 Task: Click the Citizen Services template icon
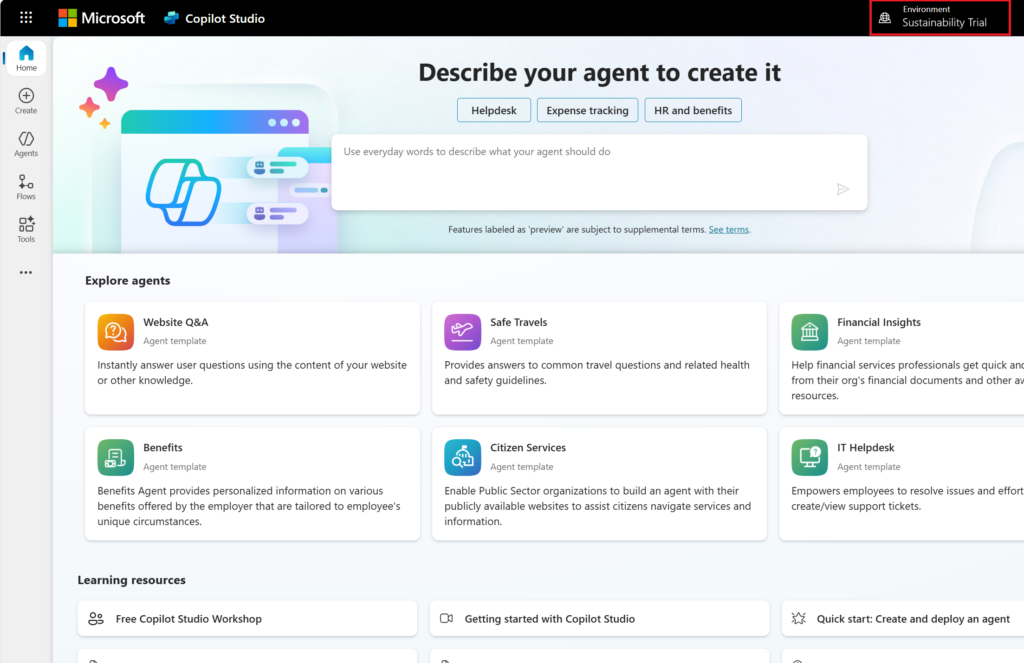coord(462,457)
